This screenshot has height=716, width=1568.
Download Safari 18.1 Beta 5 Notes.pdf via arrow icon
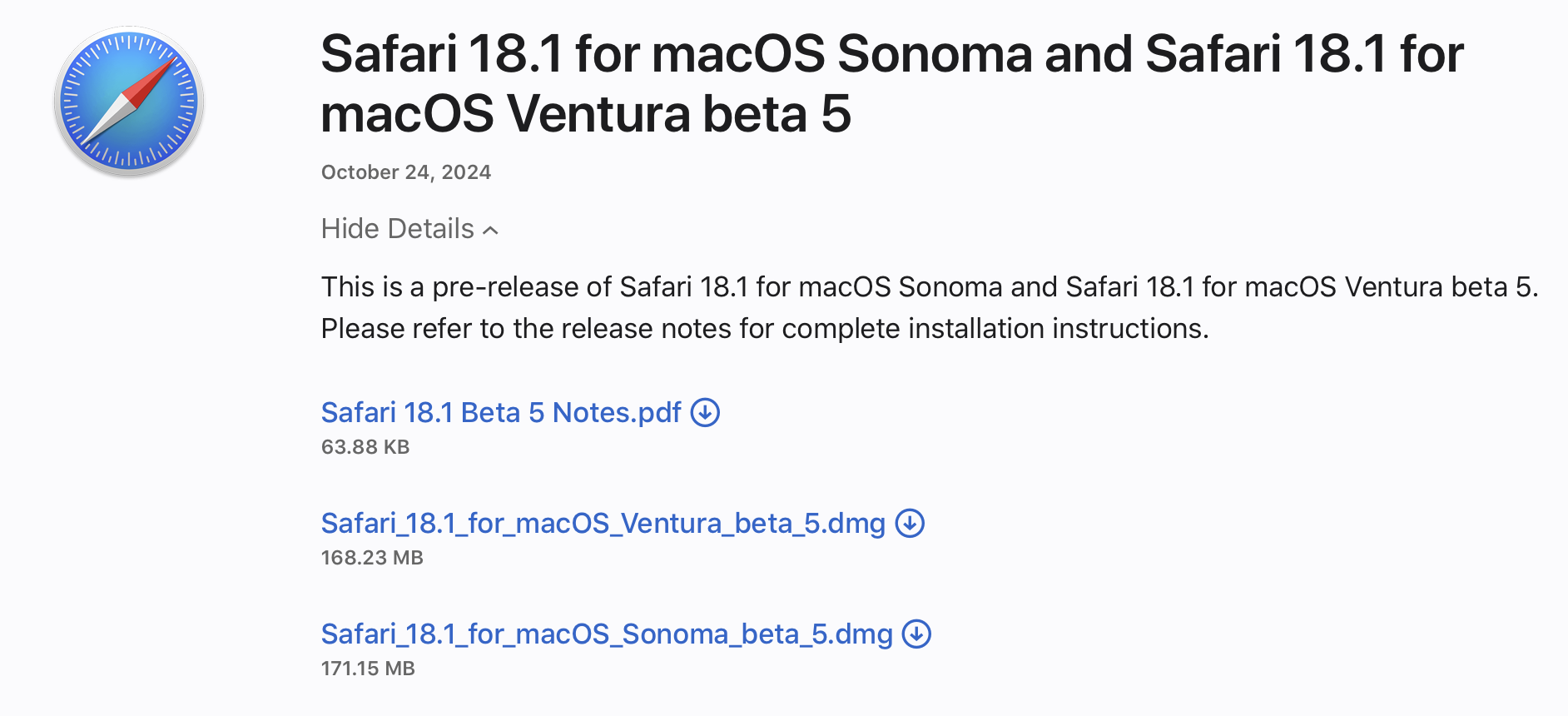(705, 412)
